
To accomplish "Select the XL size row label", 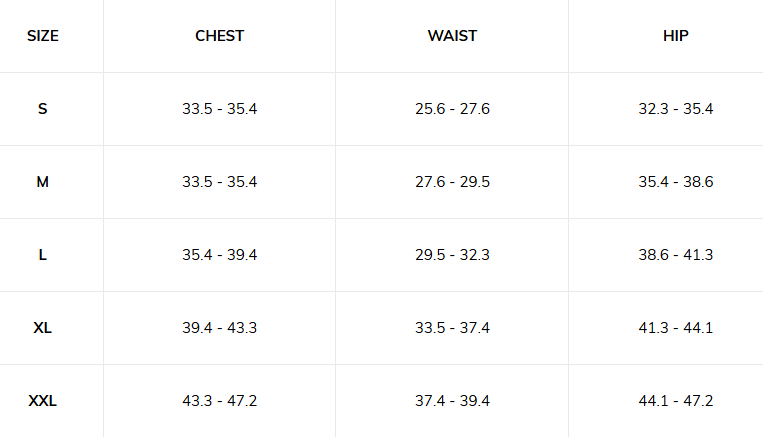I will 42,328.
